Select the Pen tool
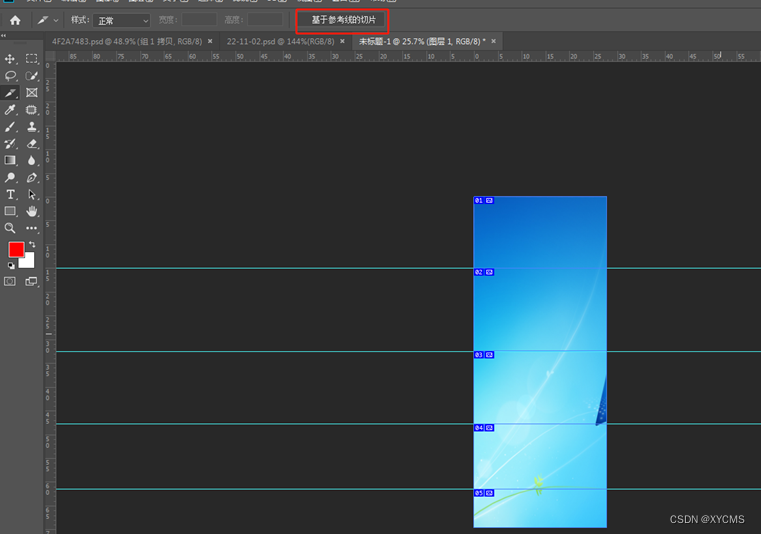The image size is (761, 534). (32, 177)
